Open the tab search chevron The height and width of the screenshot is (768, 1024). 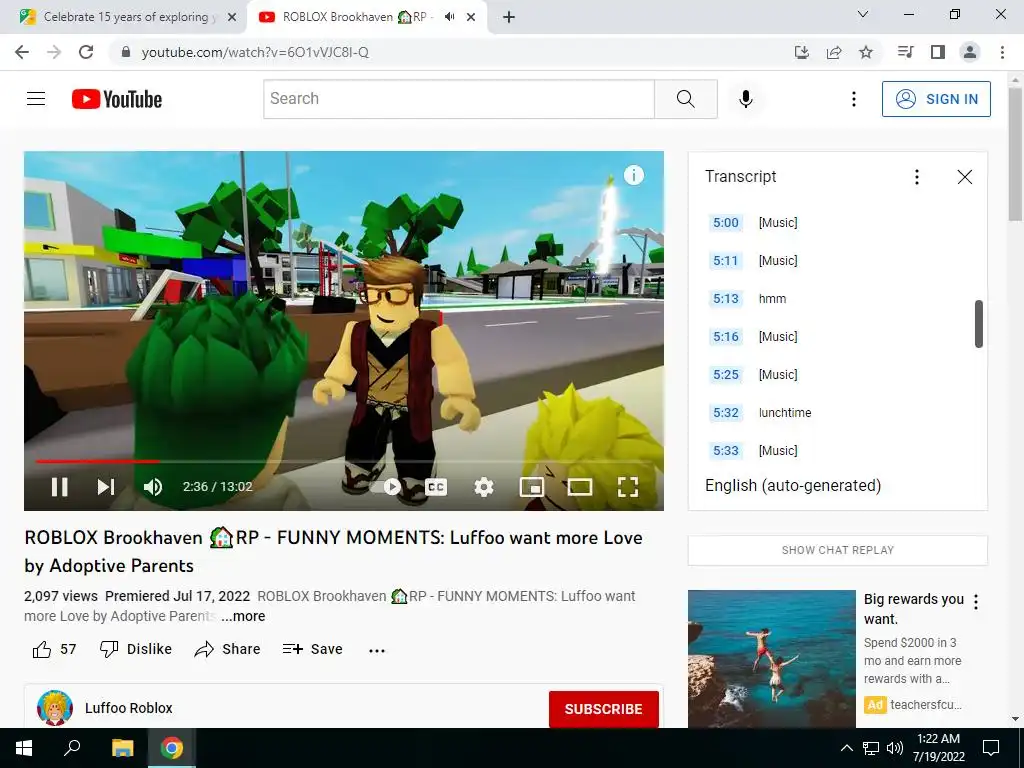tap(863, 14)
